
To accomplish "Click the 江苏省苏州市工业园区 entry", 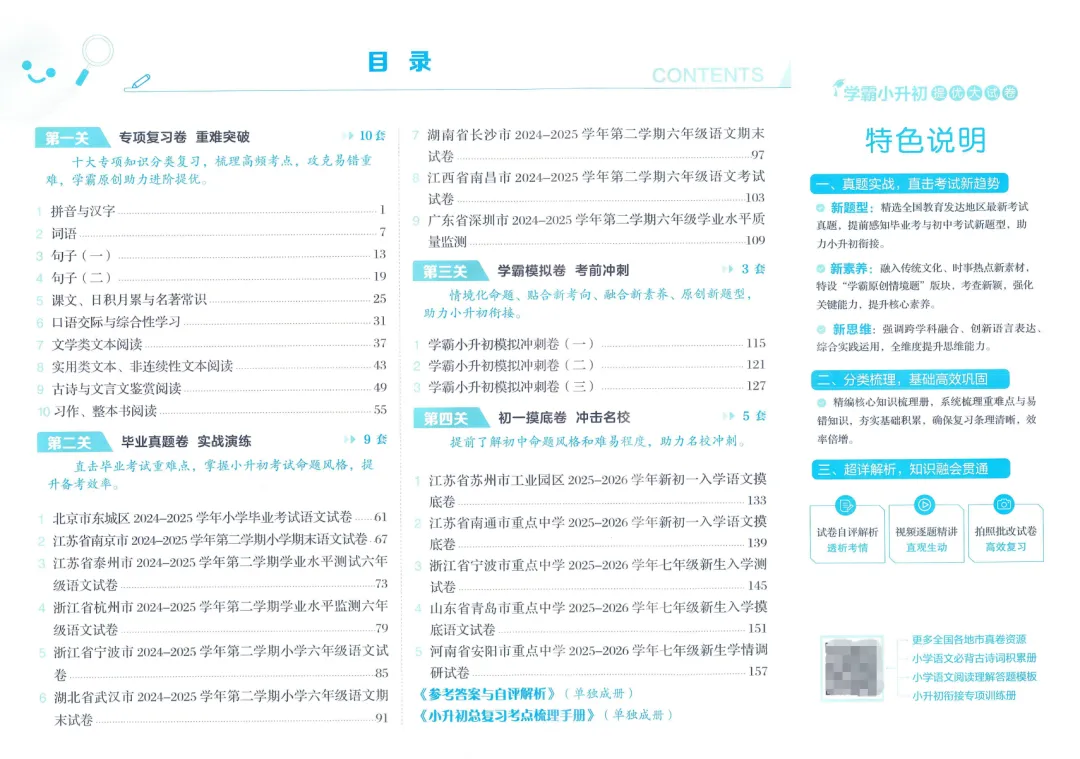I will tap(590, 490).
